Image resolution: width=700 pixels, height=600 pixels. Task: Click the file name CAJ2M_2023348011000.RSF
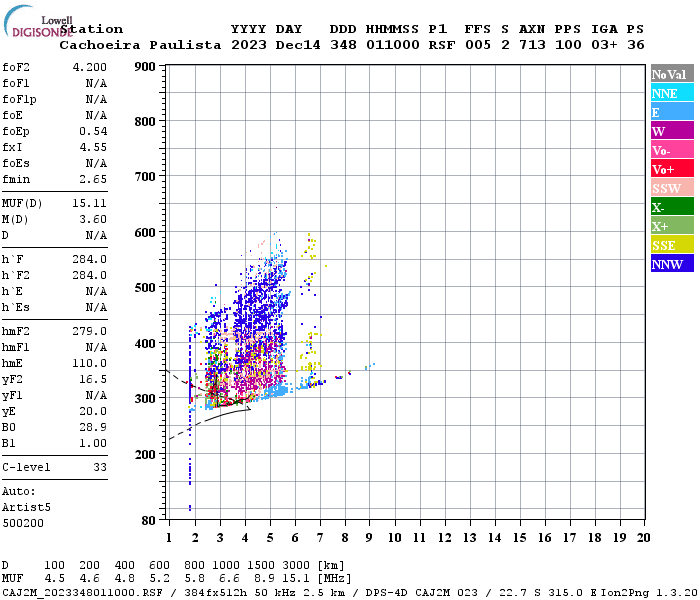pos(83,592)
